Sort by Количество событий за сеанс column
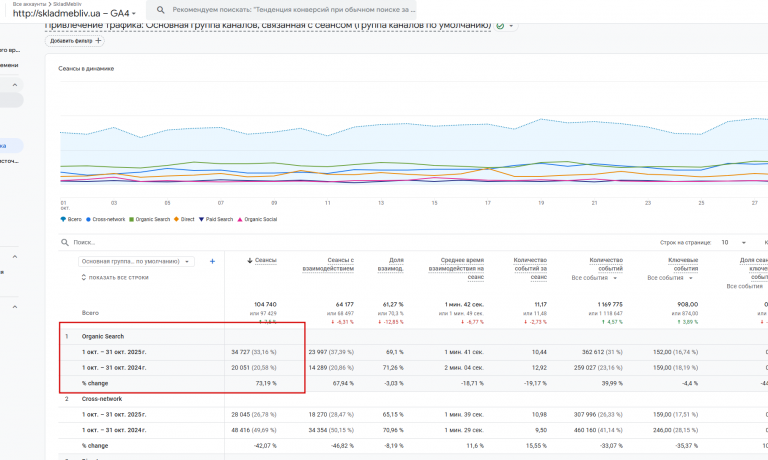Viewport: 768px width, 460px height. [x=530, y=269]
